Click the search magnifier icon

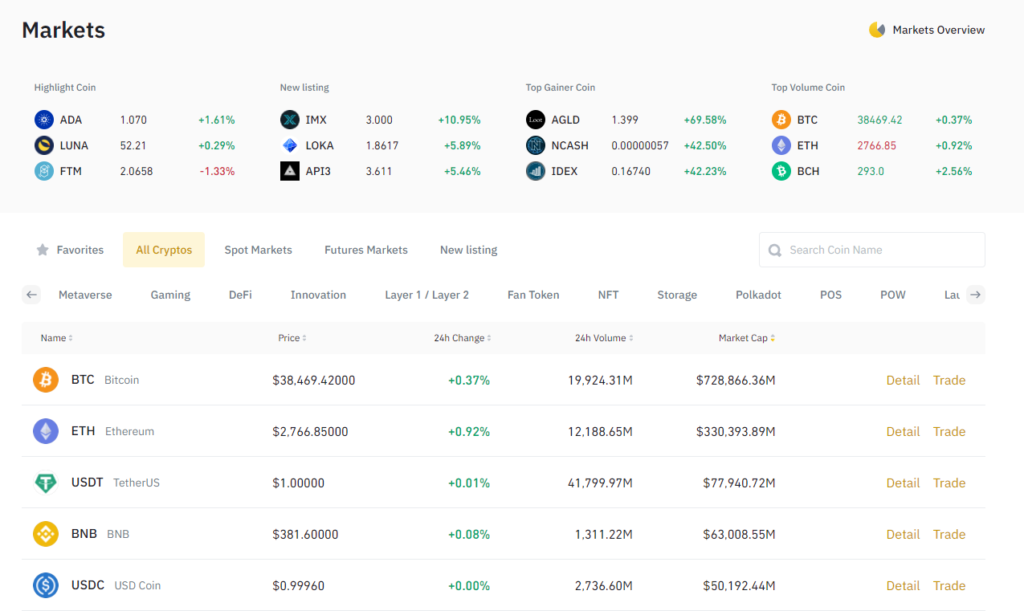774,250
